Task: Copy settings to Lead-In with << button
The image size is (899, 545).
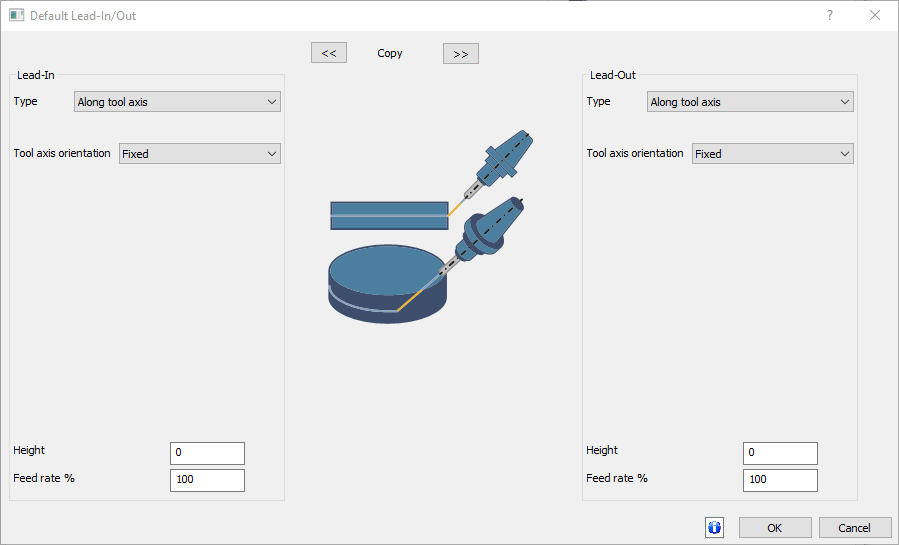Action: pos(329,53)
